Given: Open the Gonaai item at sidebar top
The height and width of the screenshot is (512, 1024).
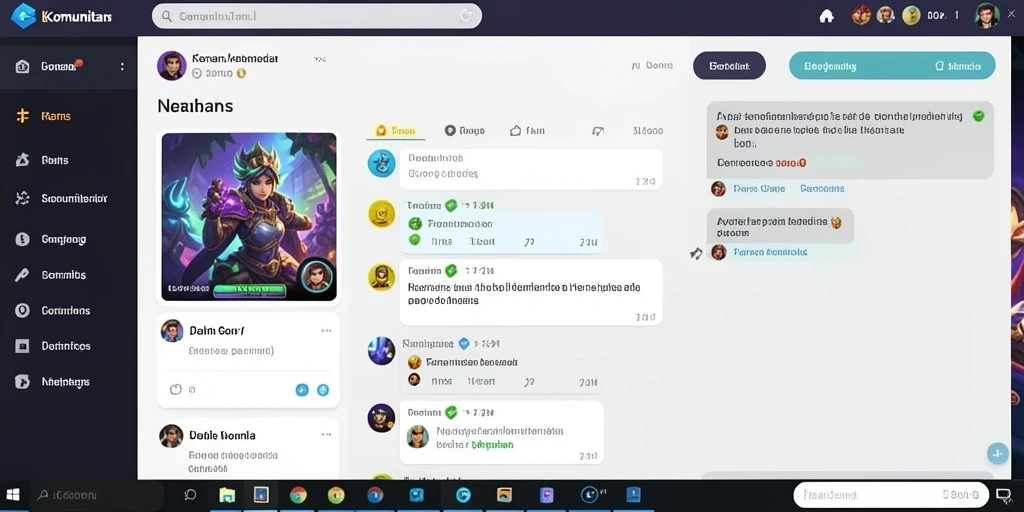Looking at the screenshot, I should tap(69, 67).
